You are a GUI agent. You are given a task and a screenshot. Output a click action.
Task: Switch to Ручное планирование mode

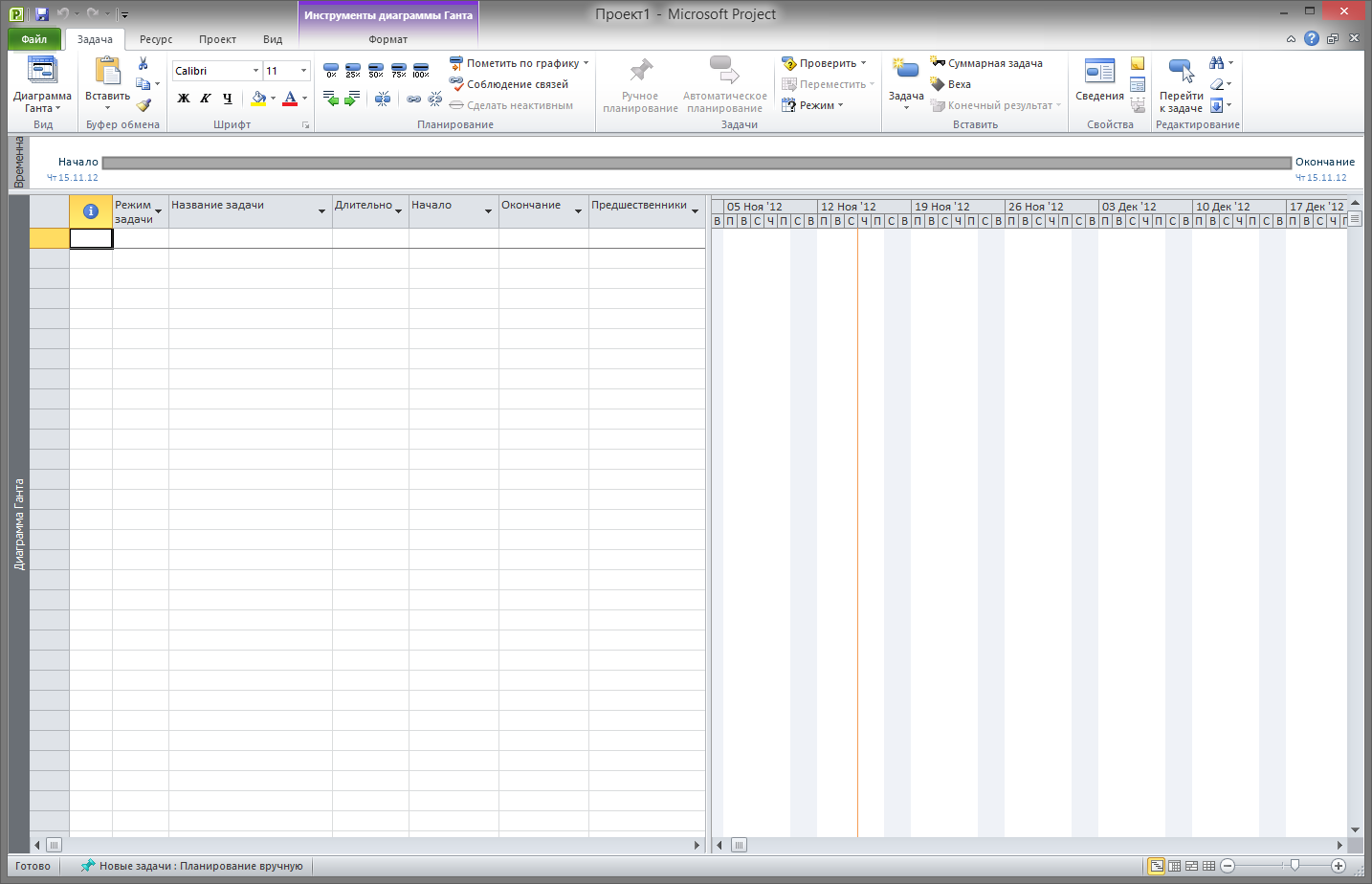tap(640, 85)
